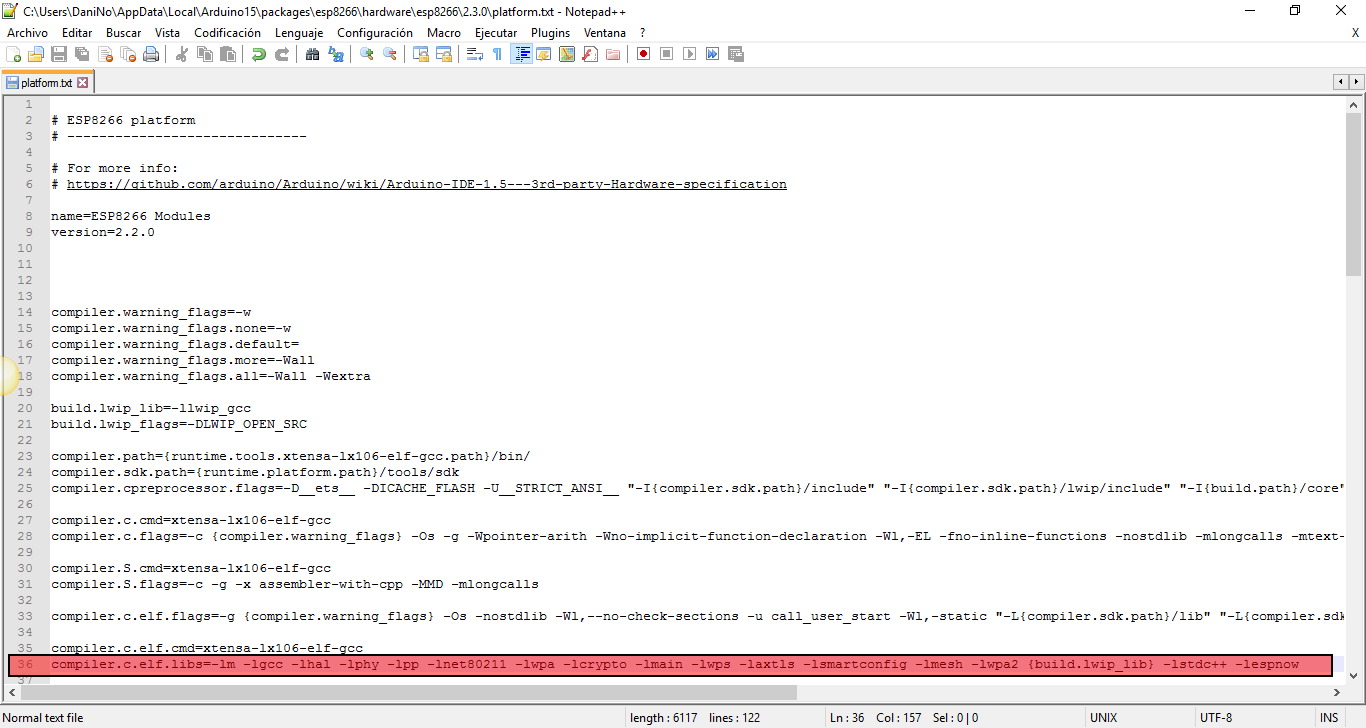
Task: Click the horizontal scrollbar thumb
Action: click(409, 692)
